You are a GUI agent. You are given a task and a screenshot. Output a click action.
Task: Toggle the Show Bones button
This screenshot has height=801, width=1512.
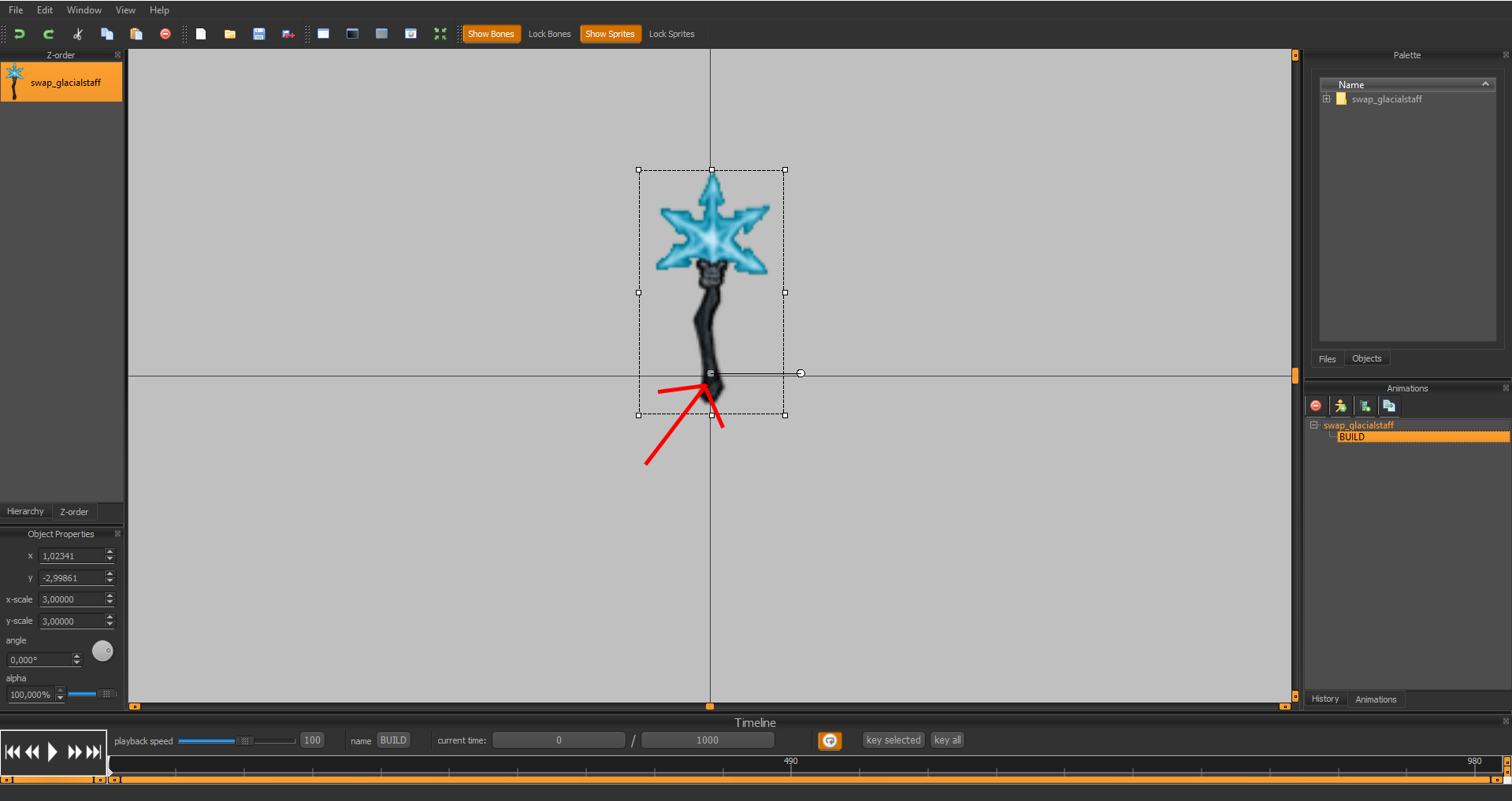pos(491,34)
